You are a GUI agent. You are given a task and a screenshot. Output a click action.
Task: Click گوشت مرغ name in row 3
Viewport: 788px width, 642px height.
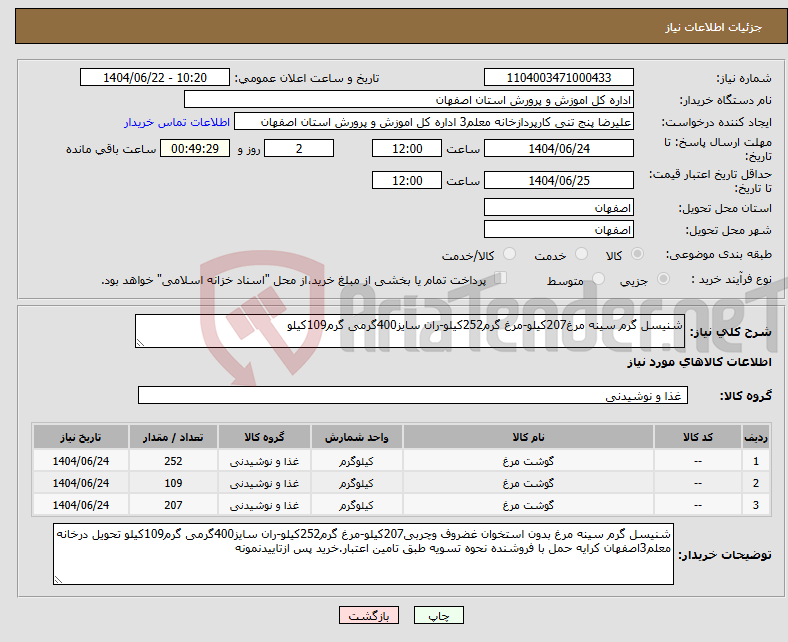point(528,505)
